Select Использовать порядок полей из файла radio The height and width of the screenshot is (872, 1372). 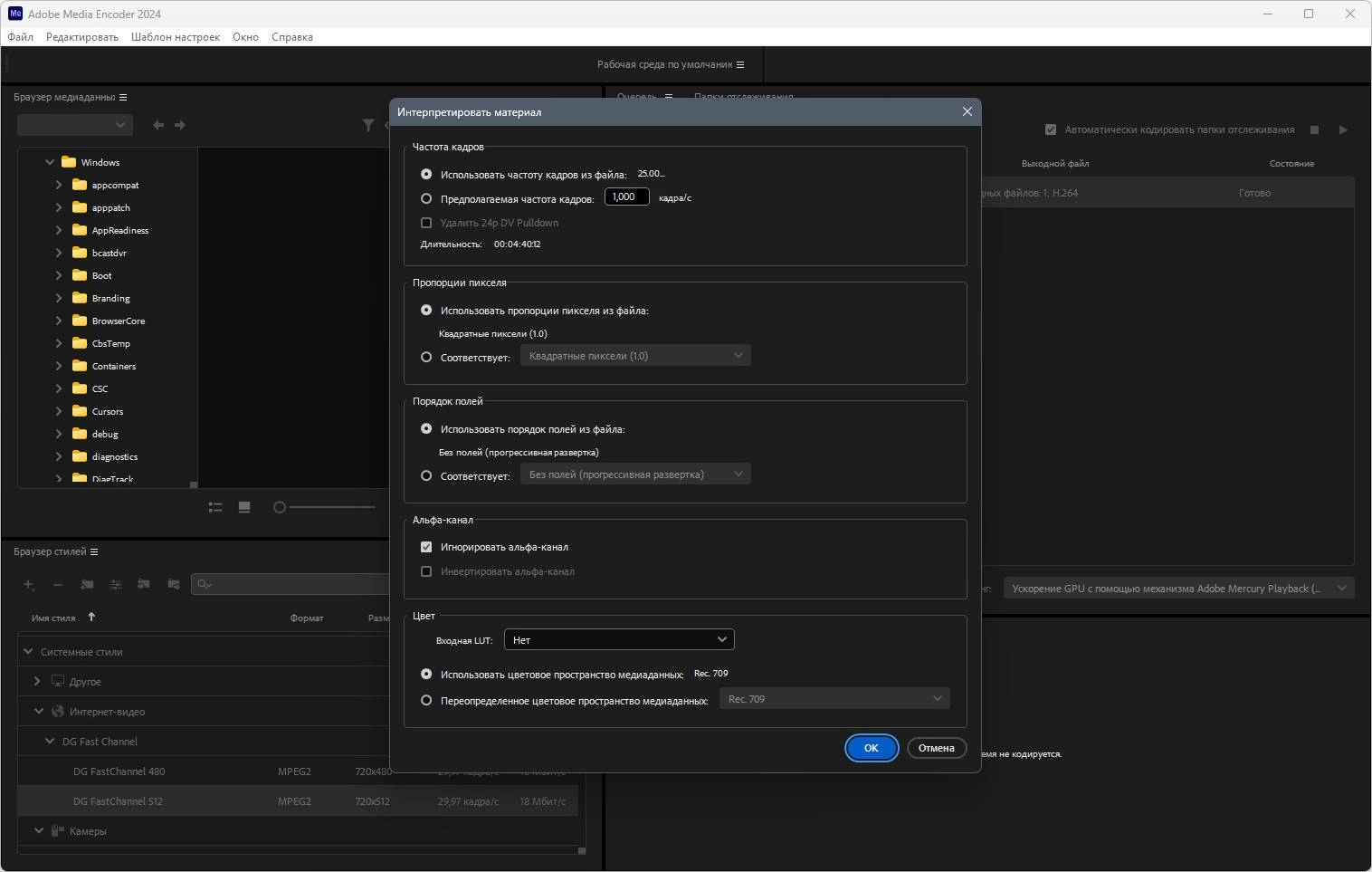click(x=426, y=428)
